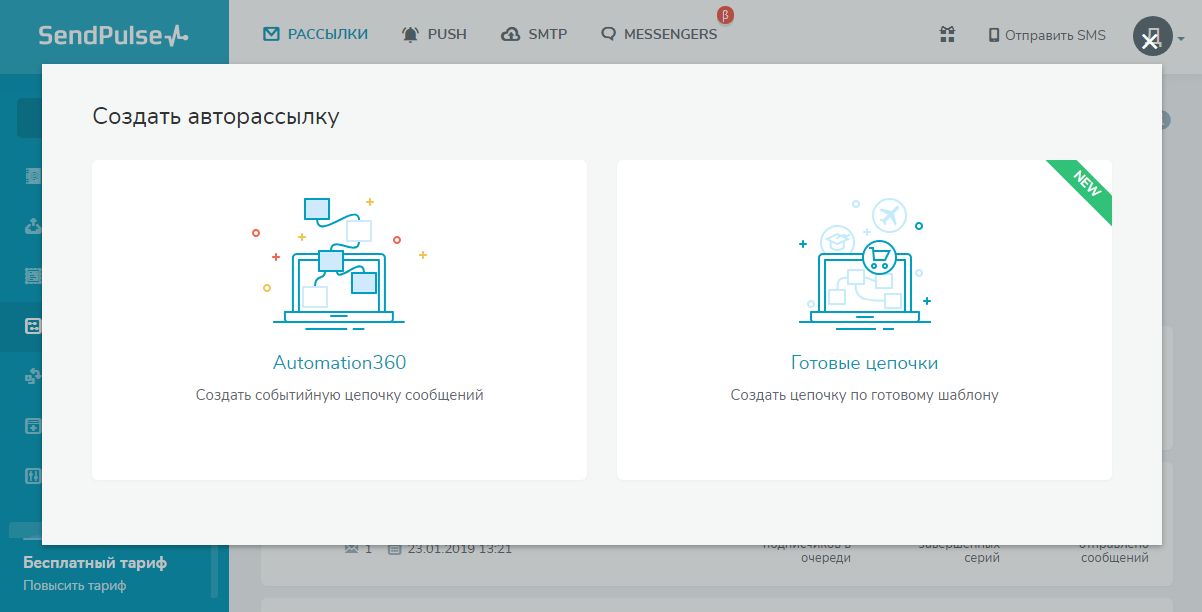Click the Готовые цепочки laptop illustration
This screenshot has height=612, width=1202.
pyautogui.click(x=865, y=263)
